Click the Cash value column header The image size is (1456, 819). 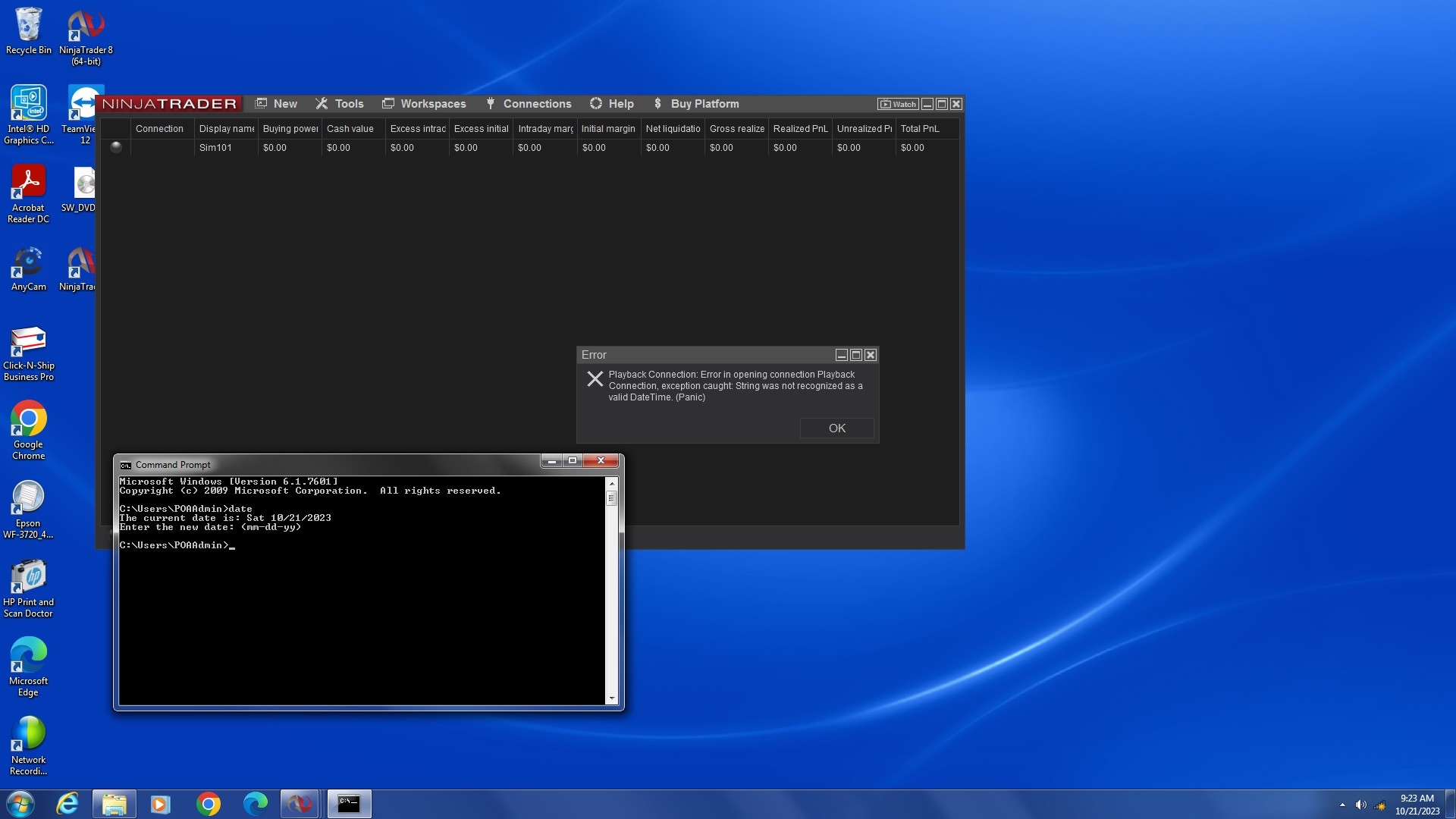tap(350, 129)
